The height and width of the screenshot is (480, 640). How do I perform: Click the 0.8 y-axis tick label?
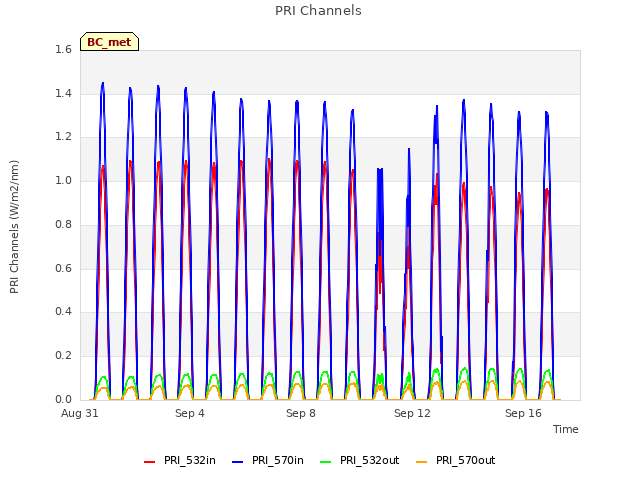[63, 224]
